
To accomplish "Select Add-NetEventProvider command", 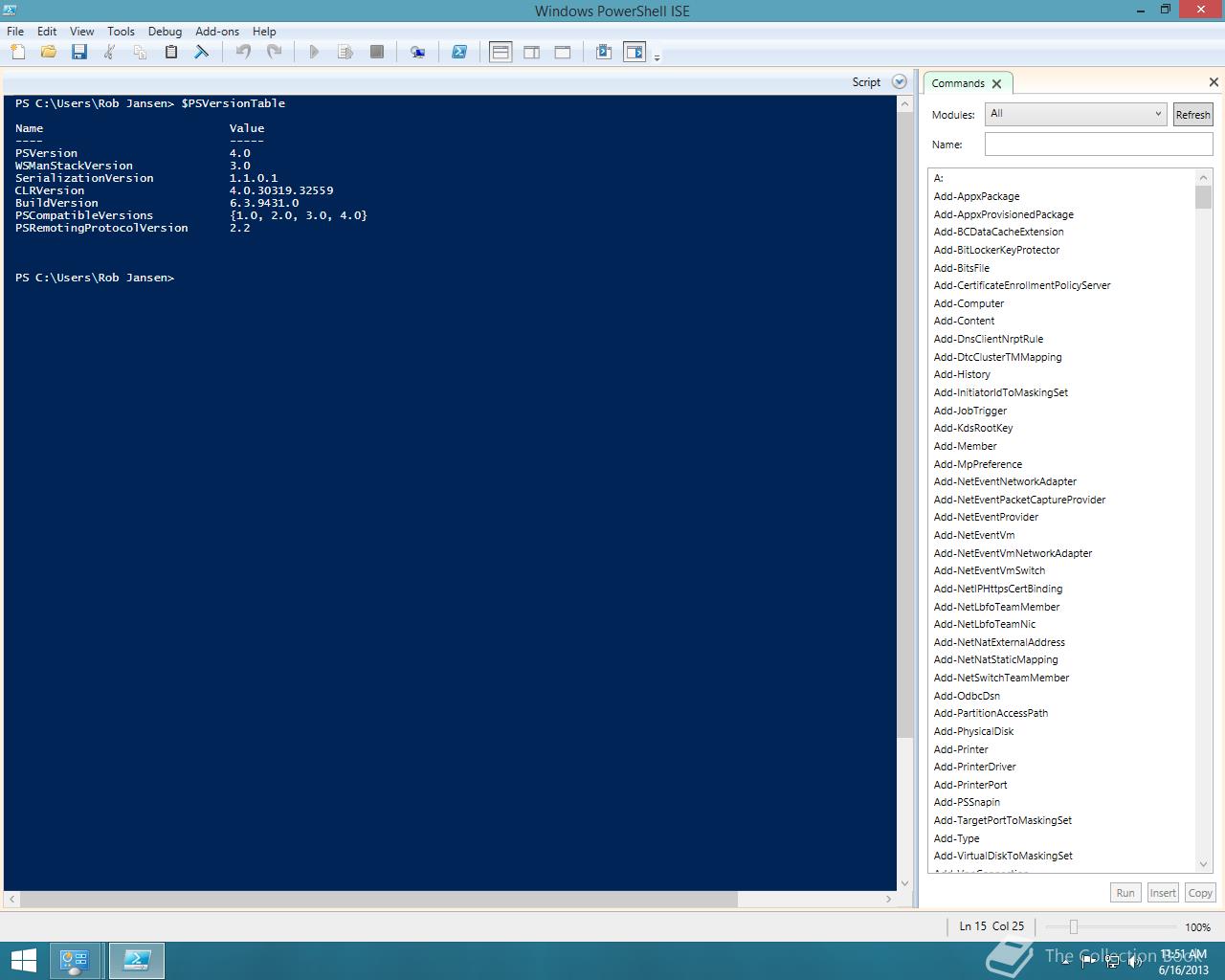I will pyautogui.click(x=986, y=517).
